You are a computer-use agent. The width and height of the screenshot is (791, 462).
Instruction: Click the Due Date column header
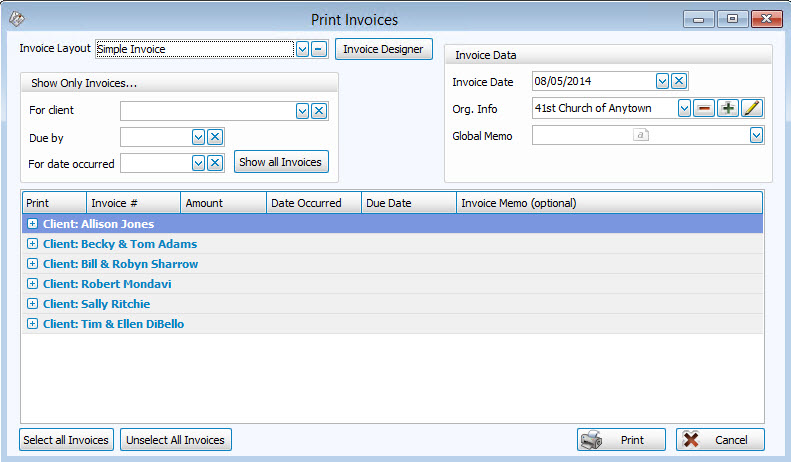(x=408, y=203)
